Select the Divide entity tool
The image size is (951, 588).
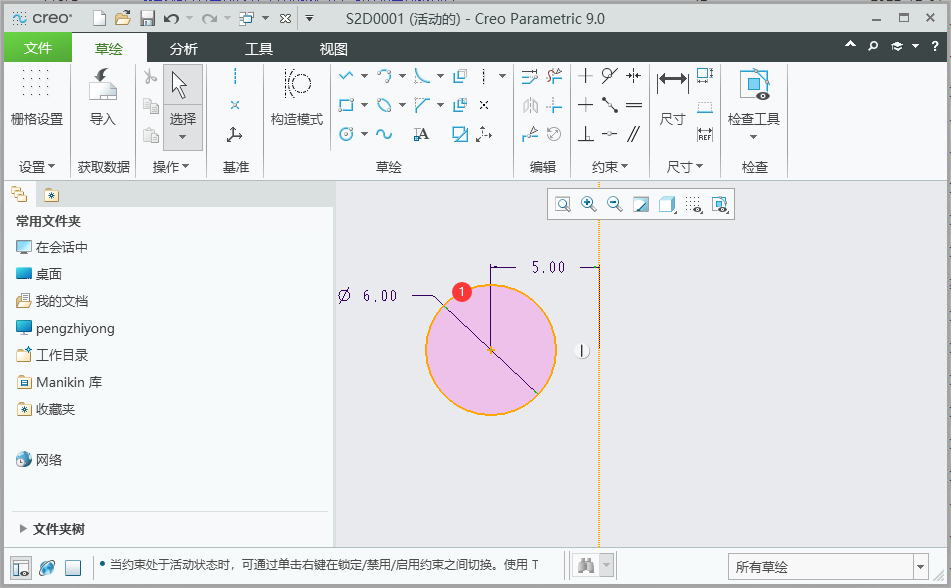click(x=529, y=134)
